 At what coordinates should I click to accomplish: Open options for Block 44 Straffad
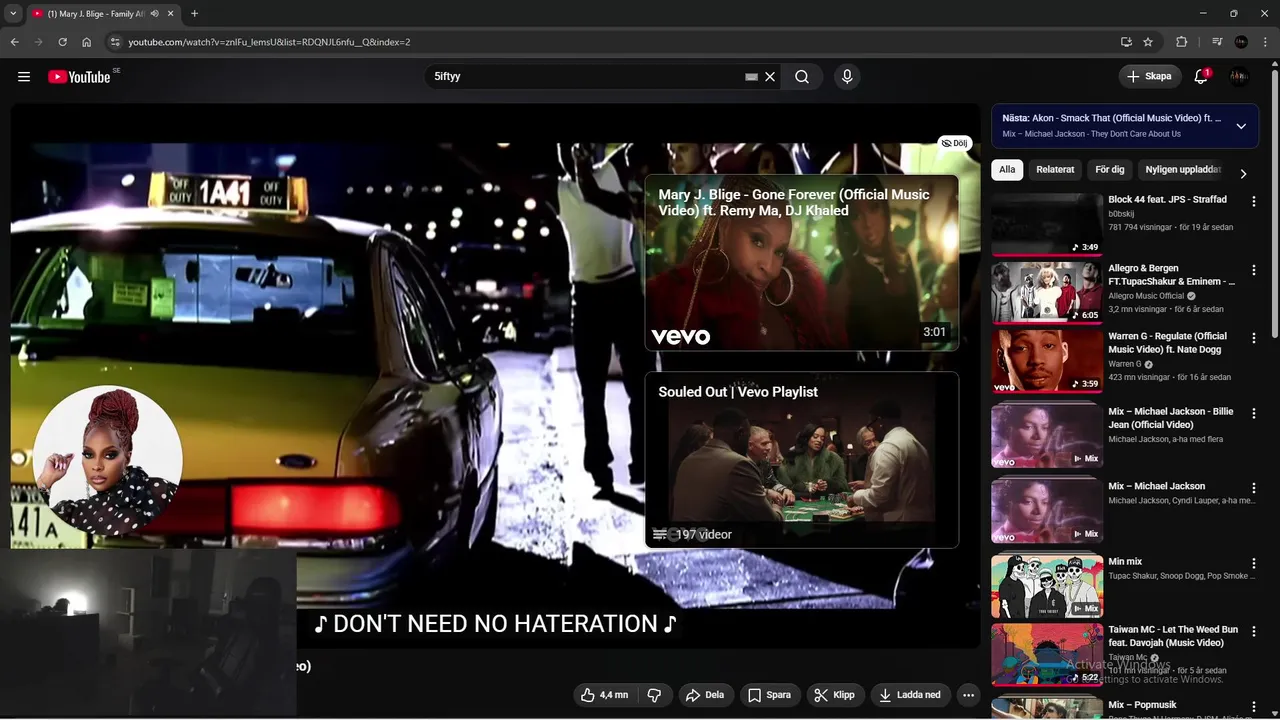(1253, 201)
